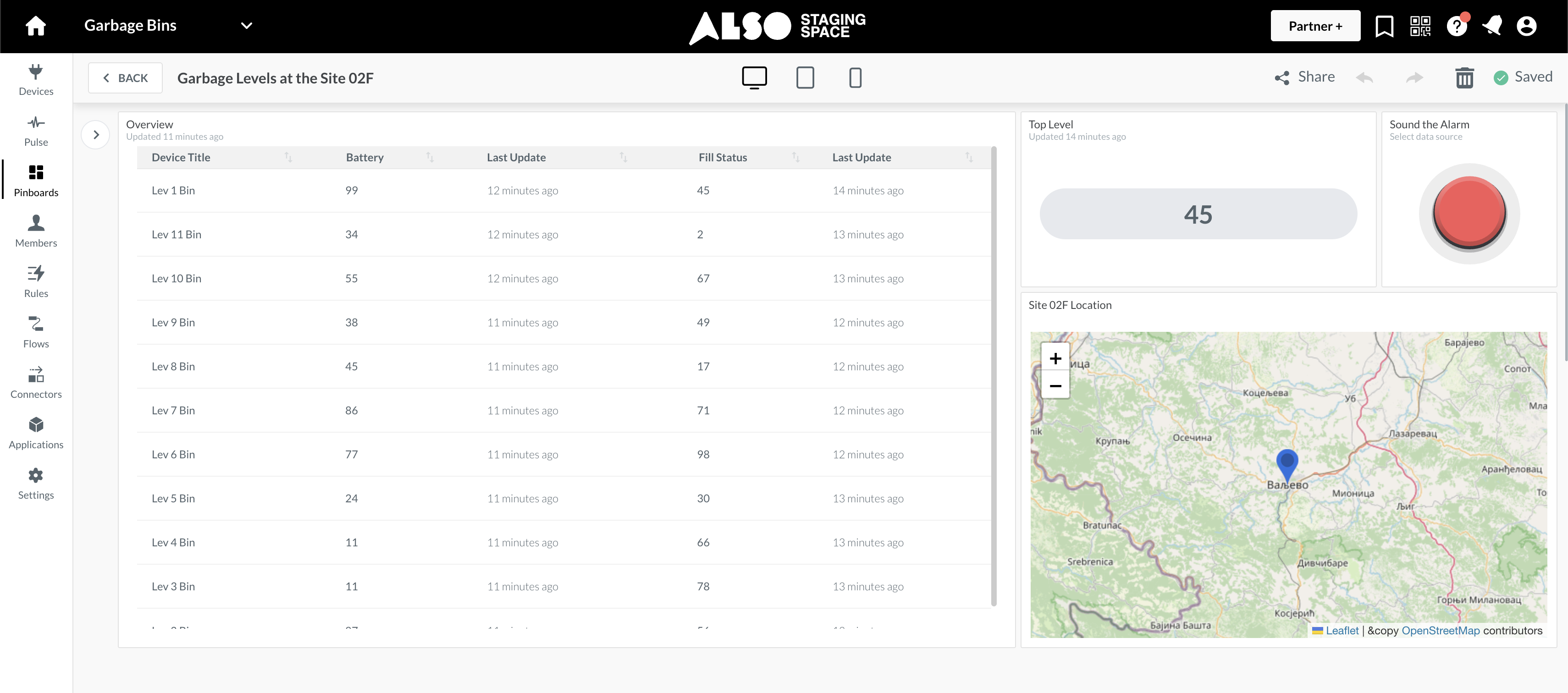1568x693 pixels.
Task: Click the announcements megaphone icon
Action: pos(1491,26)
